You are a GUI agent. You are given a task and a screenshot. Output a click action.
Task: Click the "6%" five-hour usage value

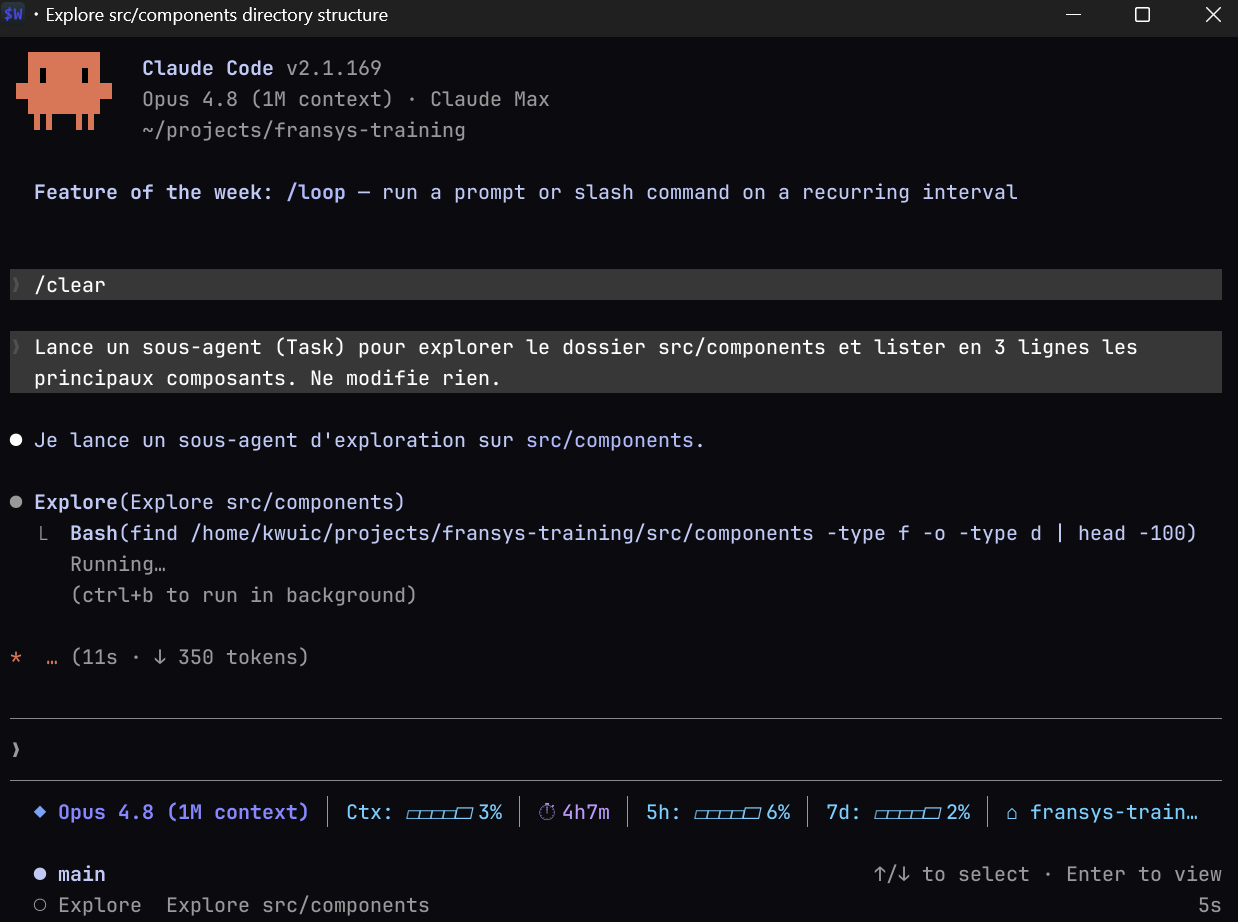[x=778, y=812]
